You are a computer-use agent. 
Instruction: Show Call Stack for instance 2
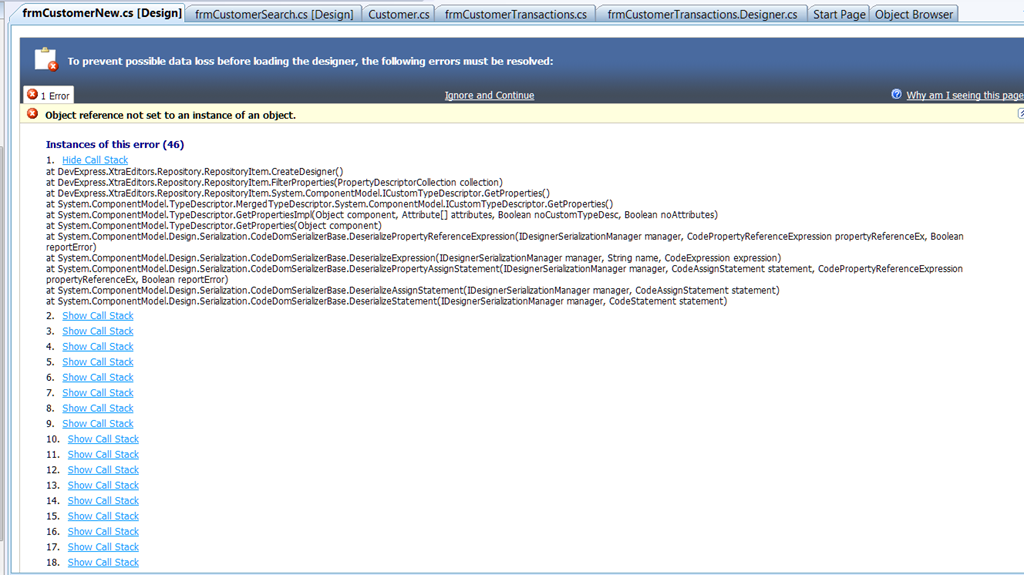[97, 316]
